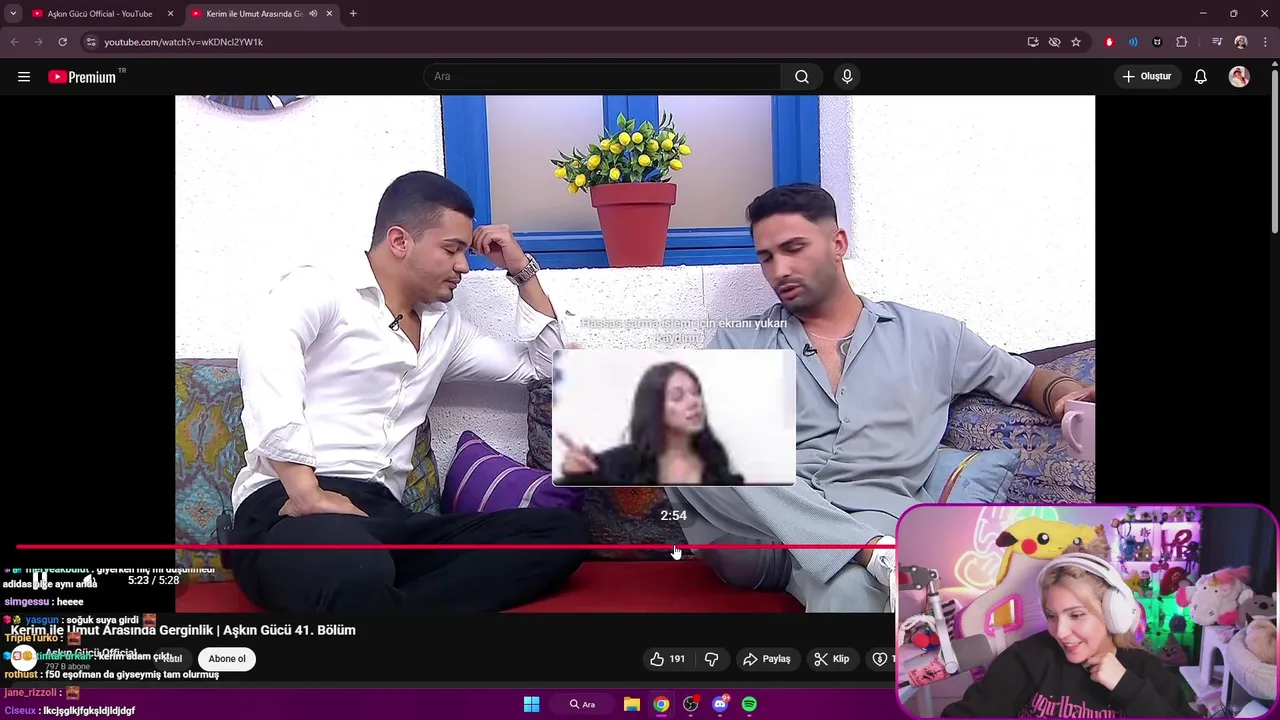Mute the tab via its speaker icon

pos(313,14)
